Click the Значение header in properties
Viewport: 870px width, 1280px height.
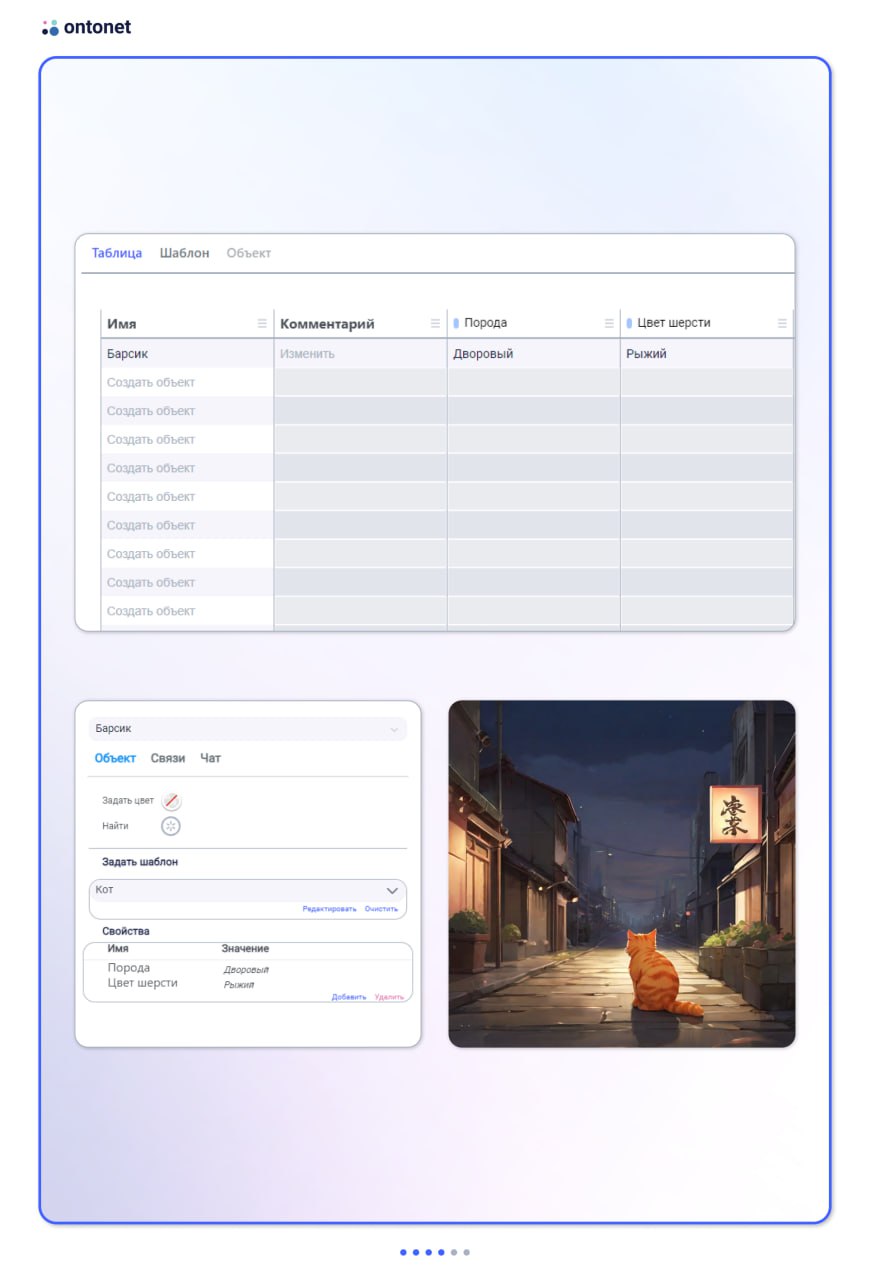coord(245,949)
